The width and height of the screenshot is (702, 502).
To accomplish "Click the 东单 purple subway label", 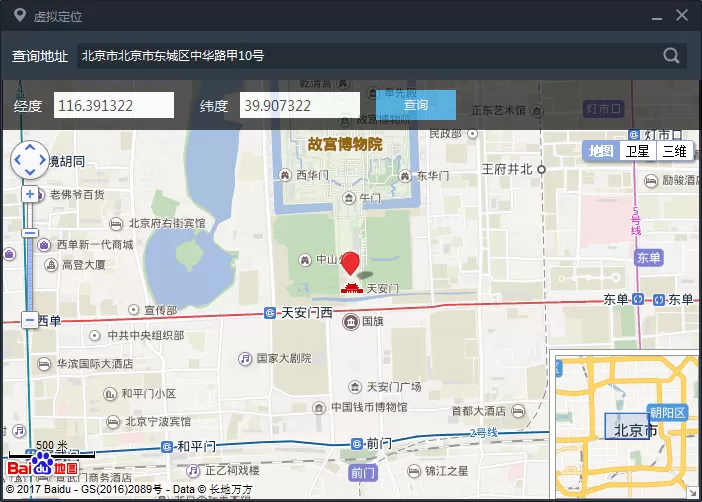I will point(649,258).
